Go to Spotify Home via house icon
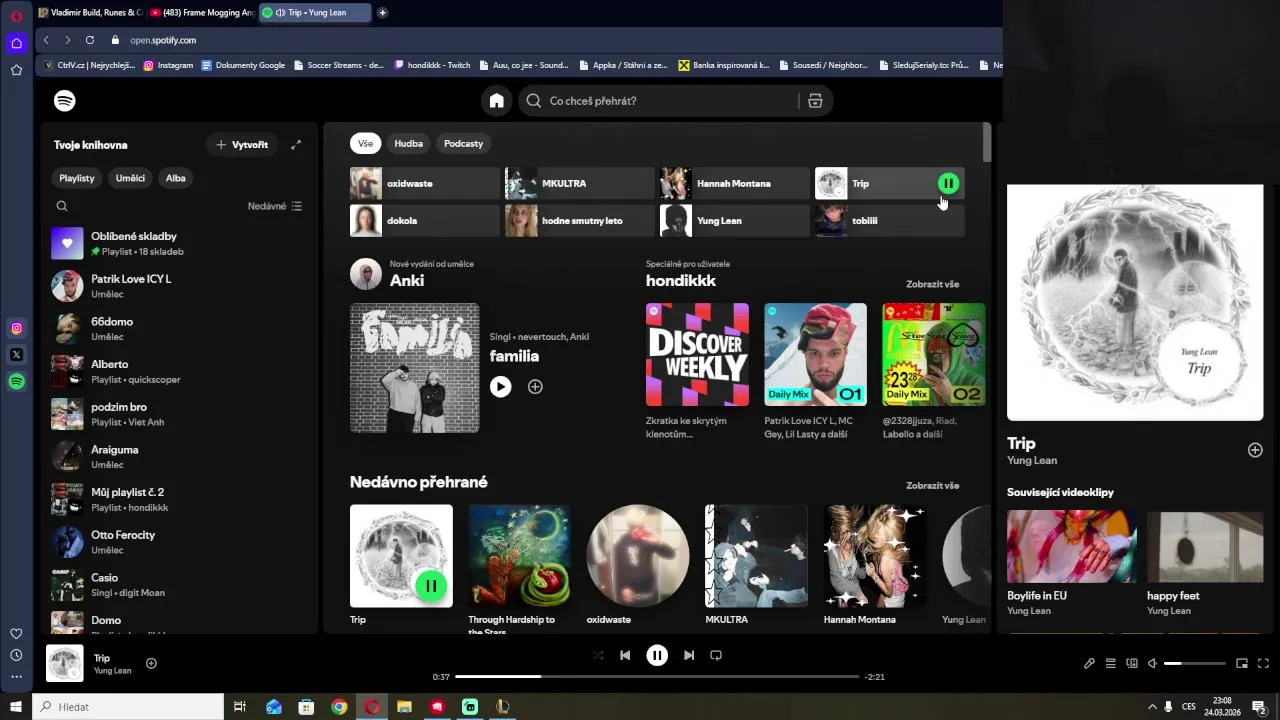The width and height of the screenshot is (1280, 720). [x=496, y=101]
